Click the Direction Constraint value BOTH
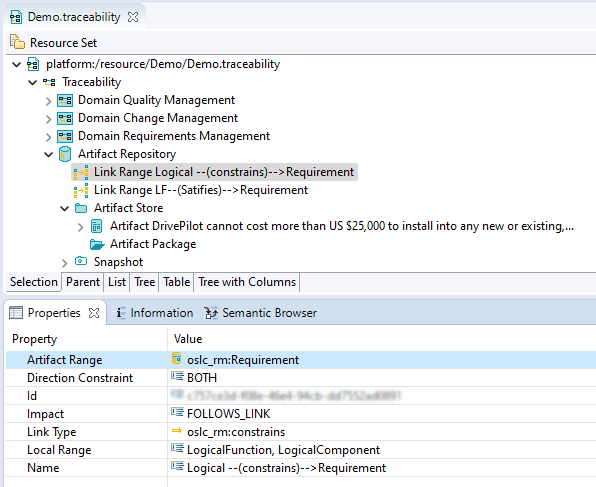 point(202,378)
